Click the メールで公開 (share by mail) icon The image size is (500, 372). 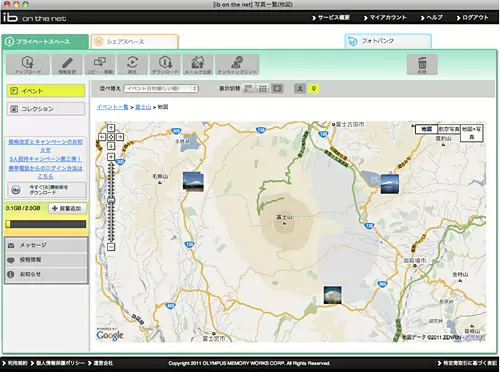[198, 65]
